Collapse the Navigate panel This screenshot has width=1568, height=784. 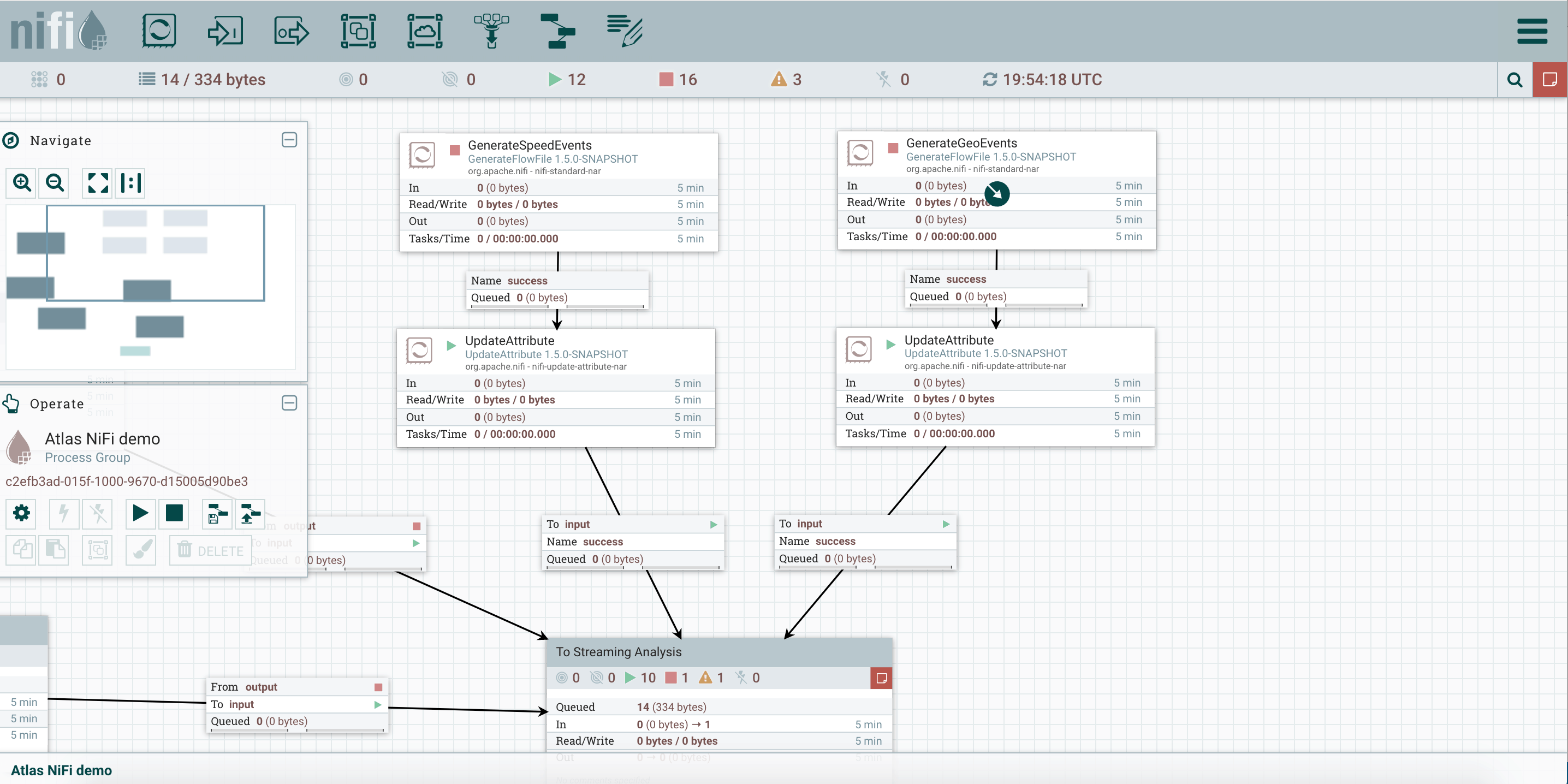(289, 140)
